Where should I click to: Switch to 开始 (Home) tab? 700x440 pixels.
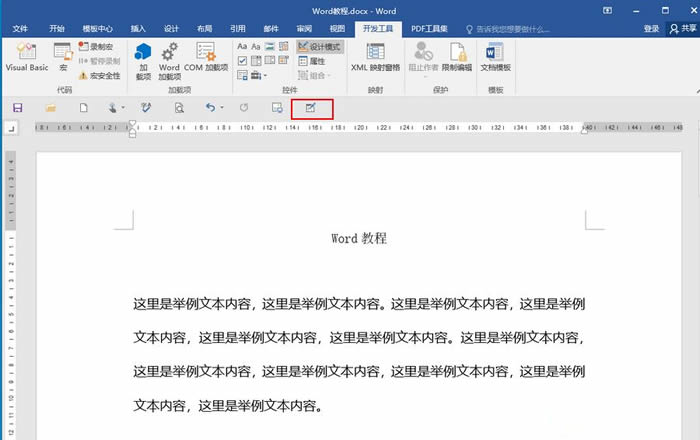click(x=57, y=29)
